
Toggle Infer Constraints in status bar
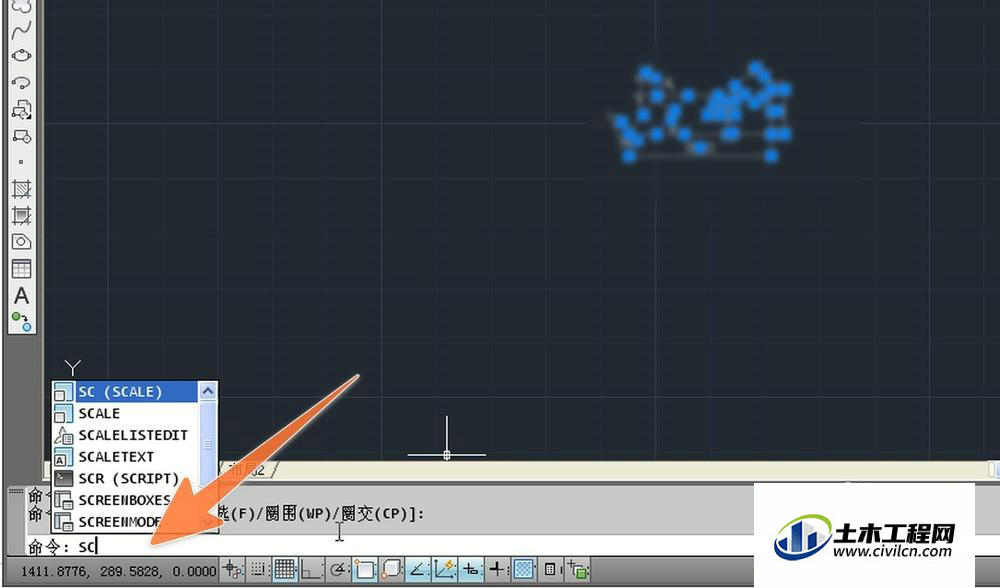[233, 569]
